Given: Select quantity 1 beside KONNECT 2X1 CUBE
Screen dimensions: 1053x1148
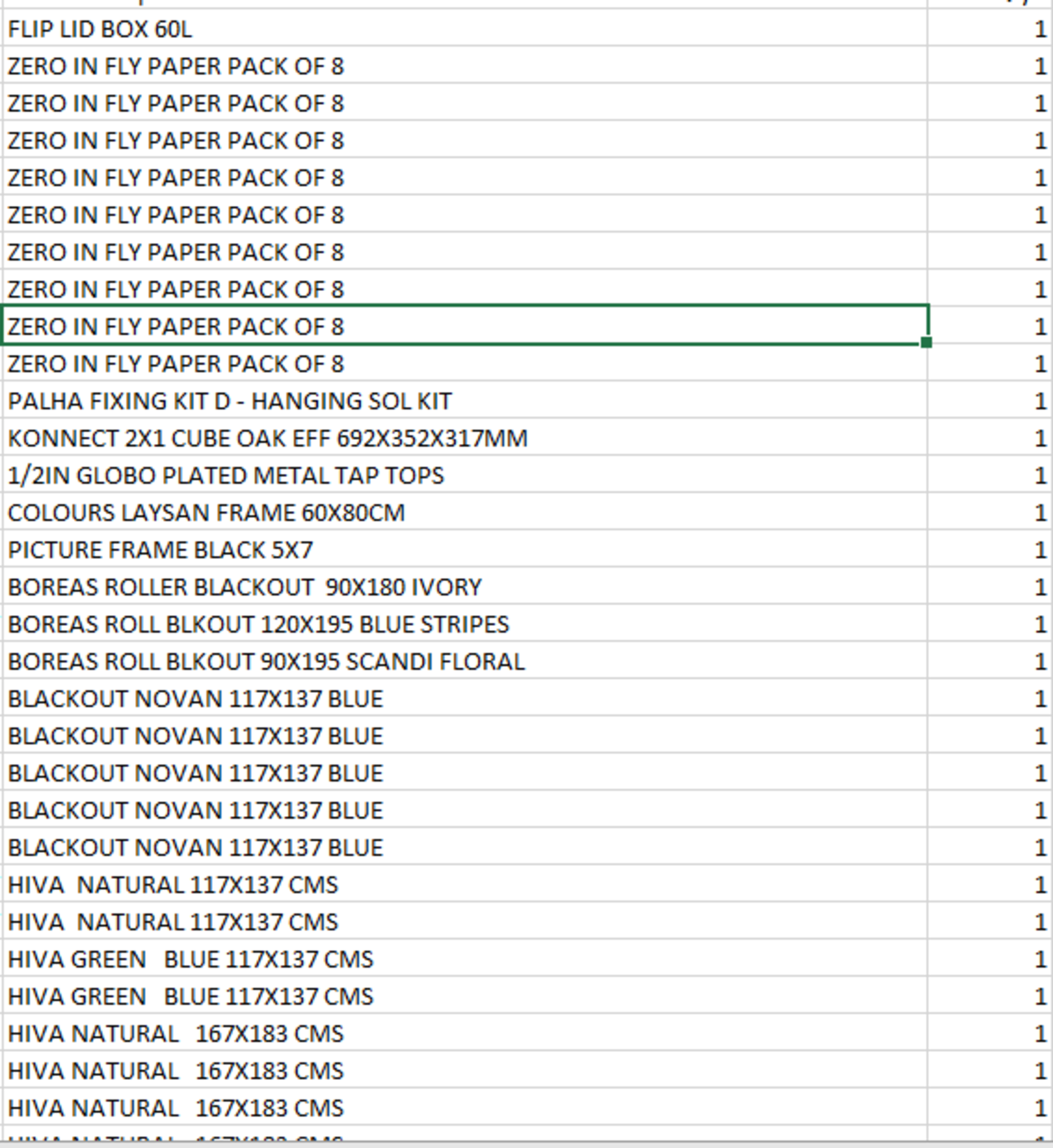Looking at the screenshot, I should pyautogui.click(x=990, y=438).
